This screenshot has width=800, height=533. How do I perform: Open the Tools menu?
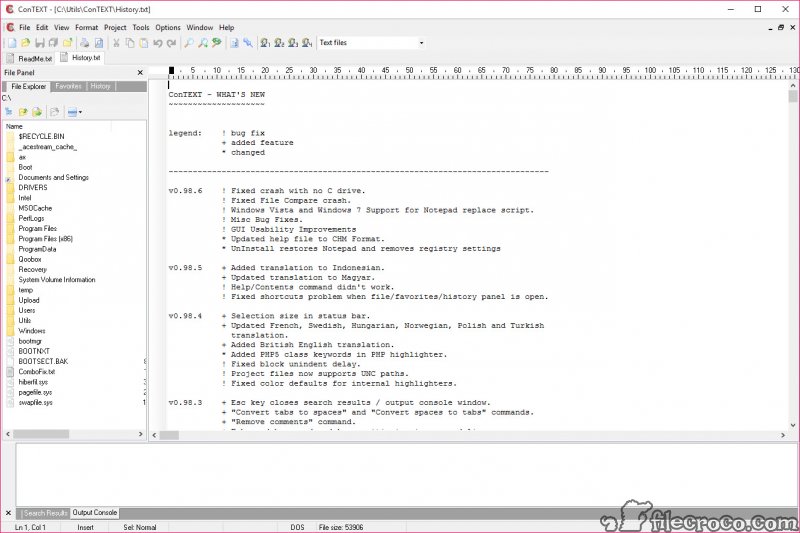pyautogui.click(x=141, y=28)
